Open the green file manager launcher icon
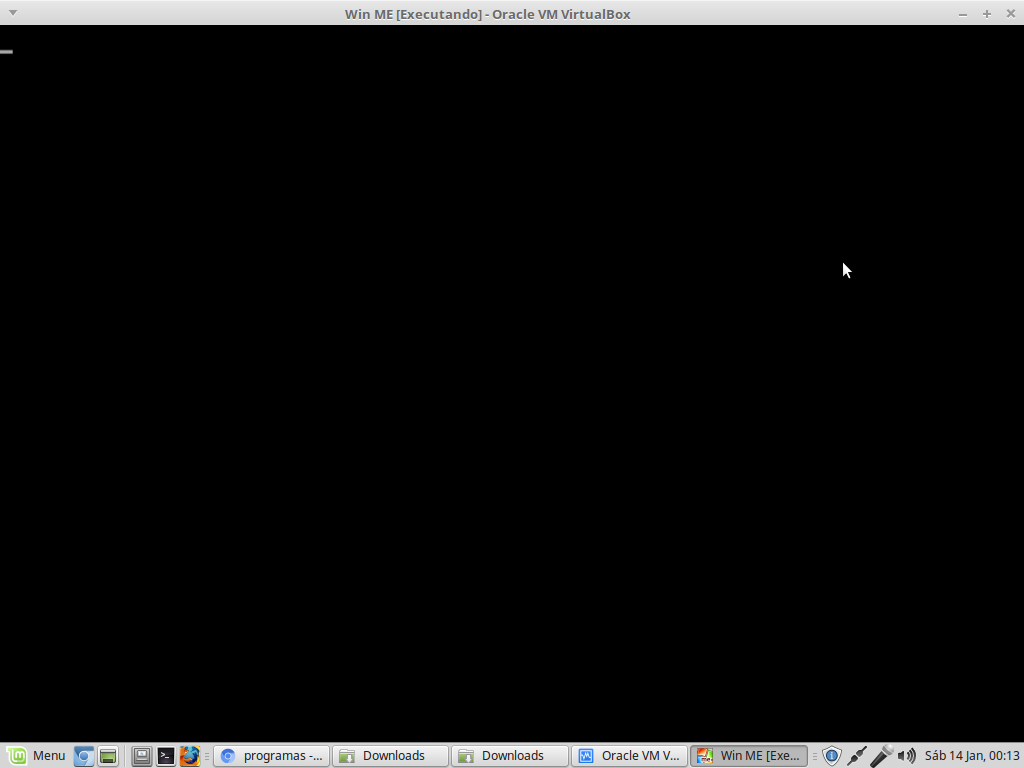Viewport: 1024px width, 768px height. [x=108, y=756]
